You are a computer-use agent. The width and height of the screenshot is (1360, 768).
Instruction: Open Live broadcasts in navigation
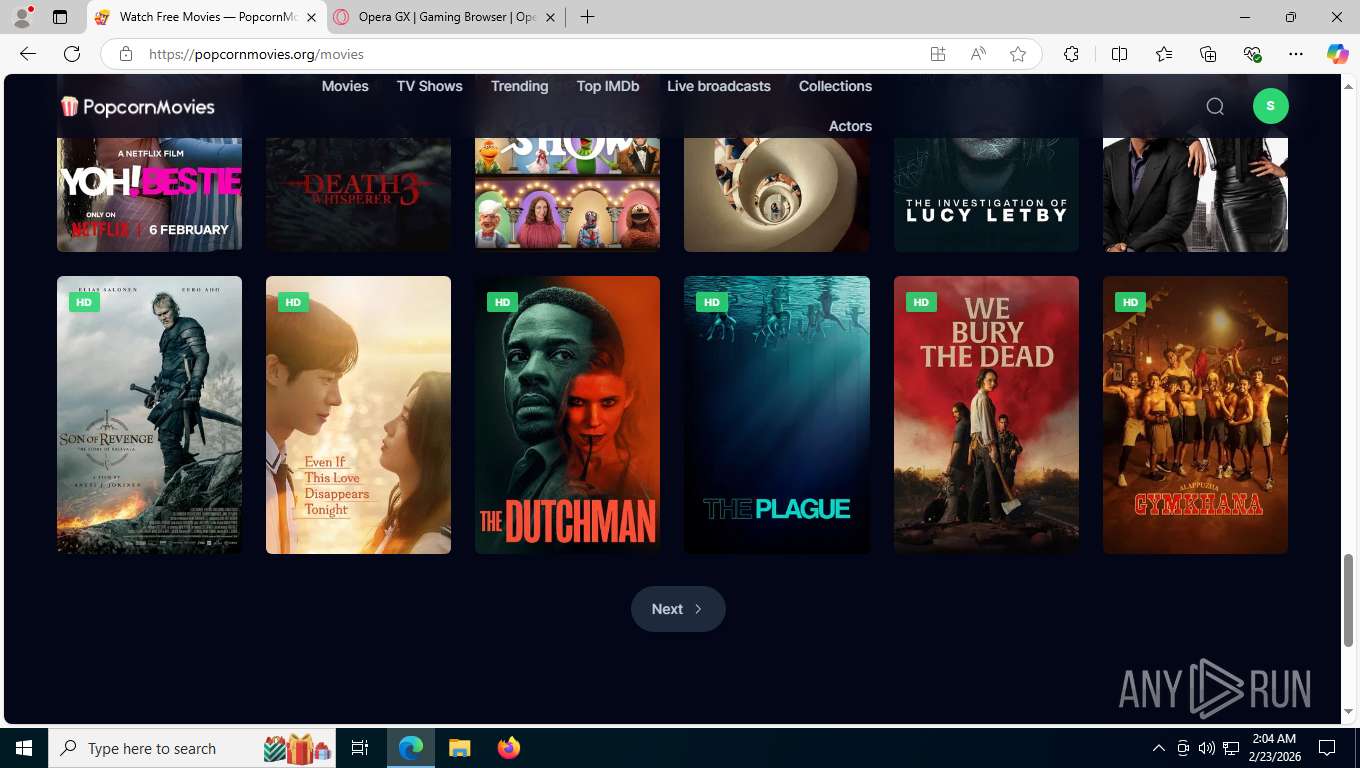tap(719, 86)
